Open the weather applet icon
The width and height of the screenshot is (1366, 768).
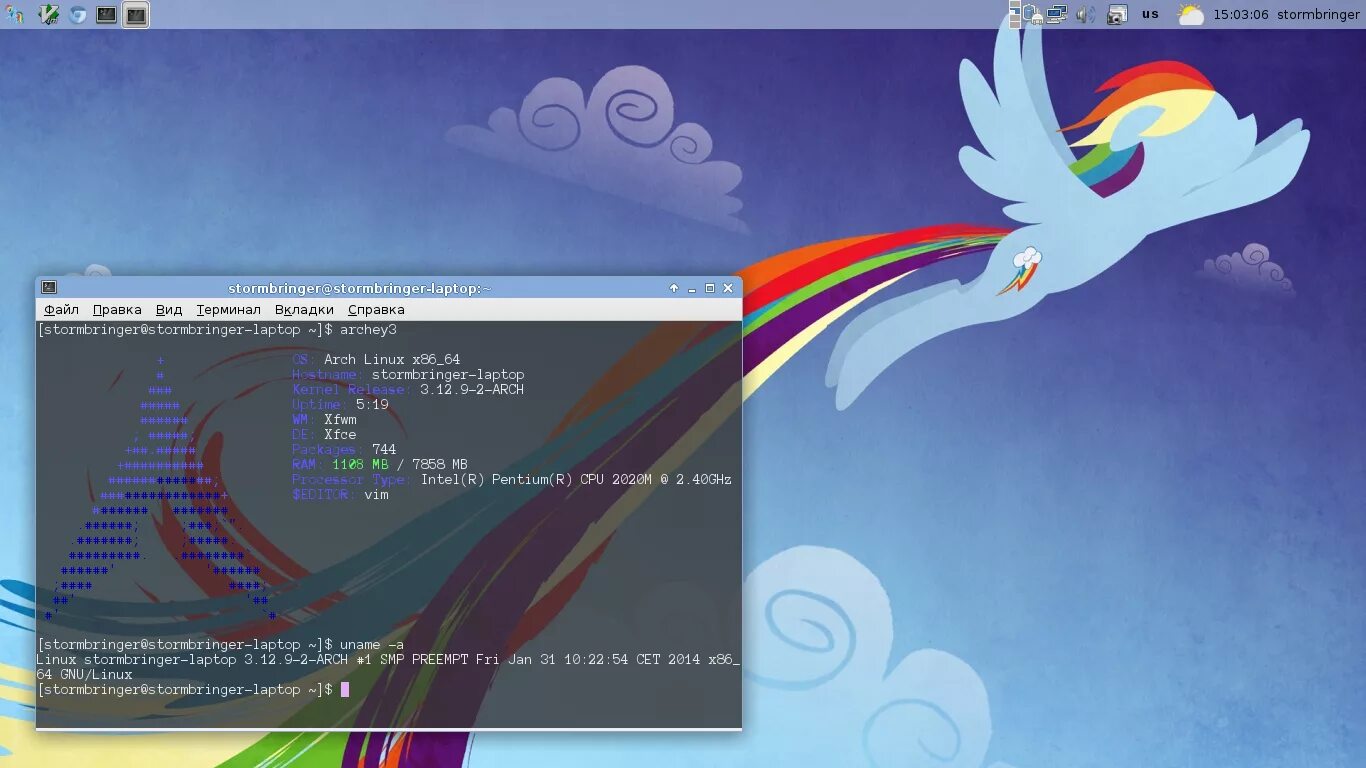pyautogui.click(x=1190, y=14)
